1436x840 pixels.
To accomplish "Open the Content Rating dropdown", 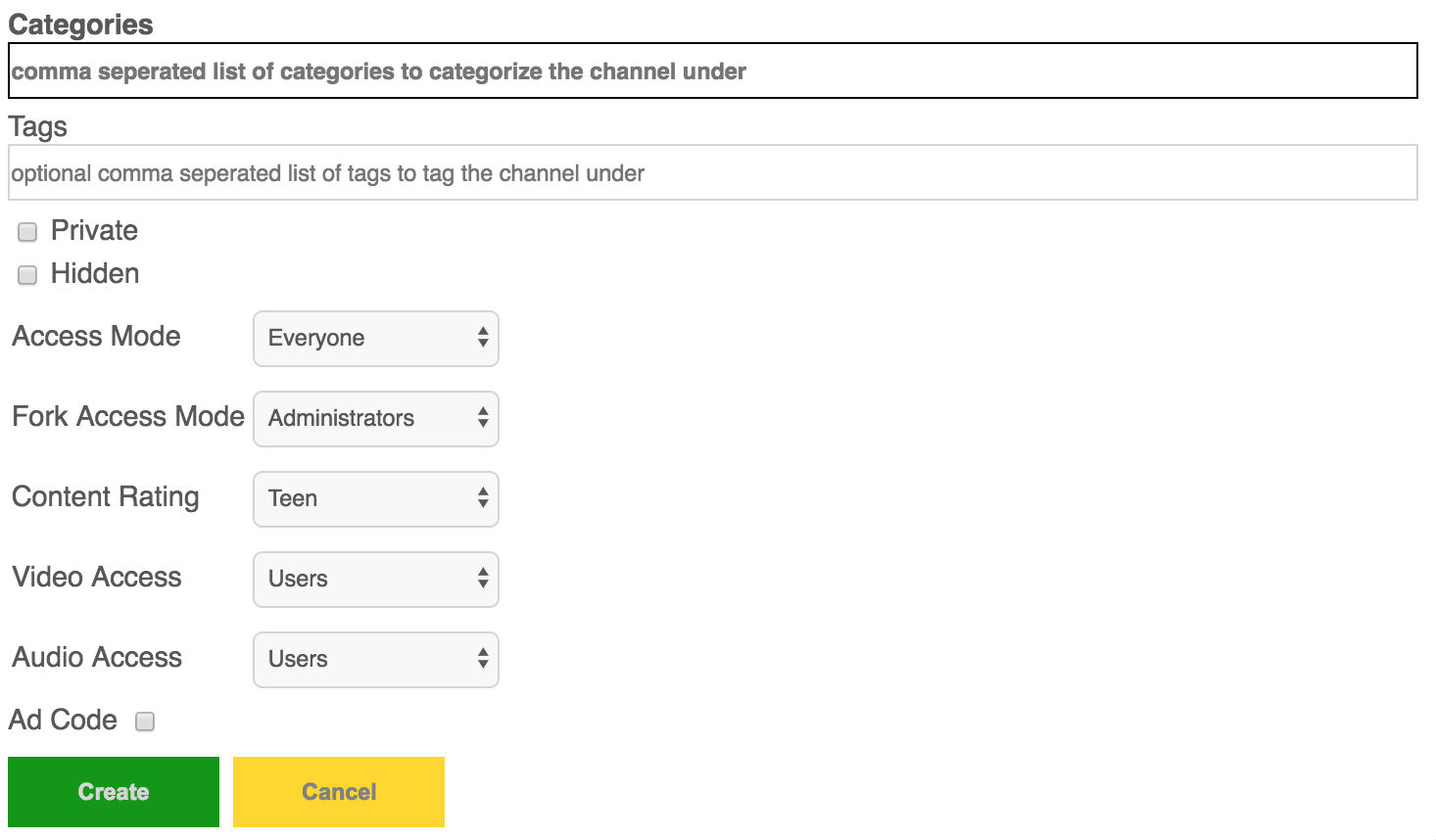I will click(376, 499).
